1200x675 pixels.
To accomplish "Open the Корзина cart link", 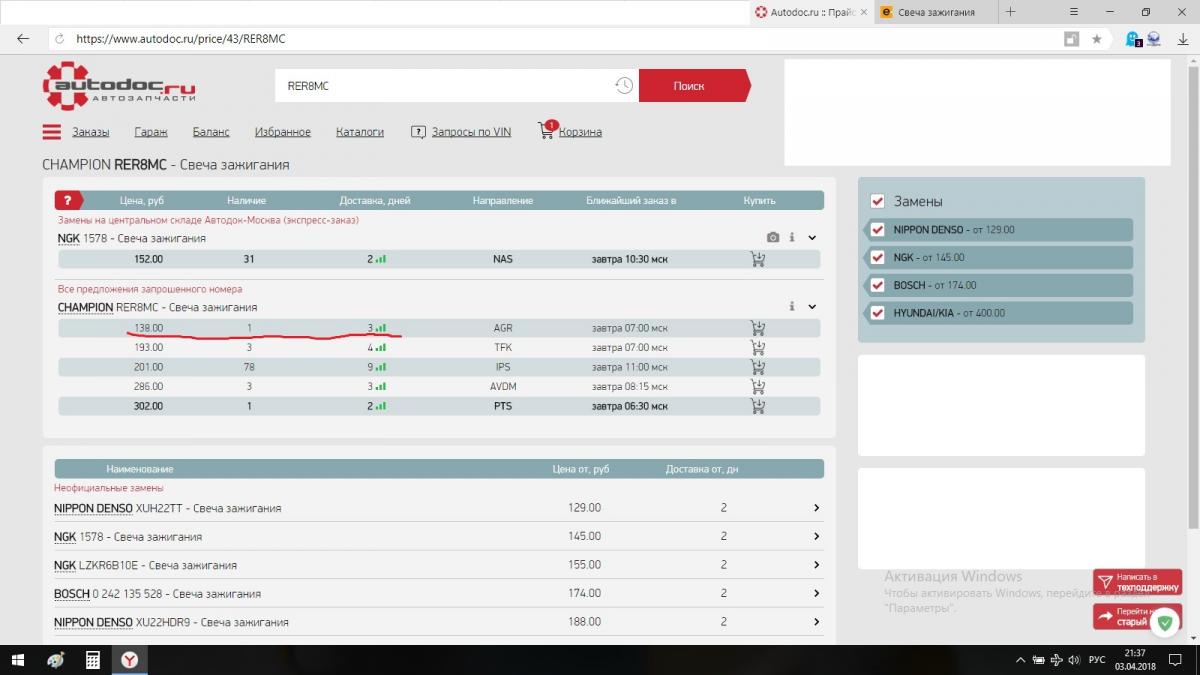I will pos(580,132).
